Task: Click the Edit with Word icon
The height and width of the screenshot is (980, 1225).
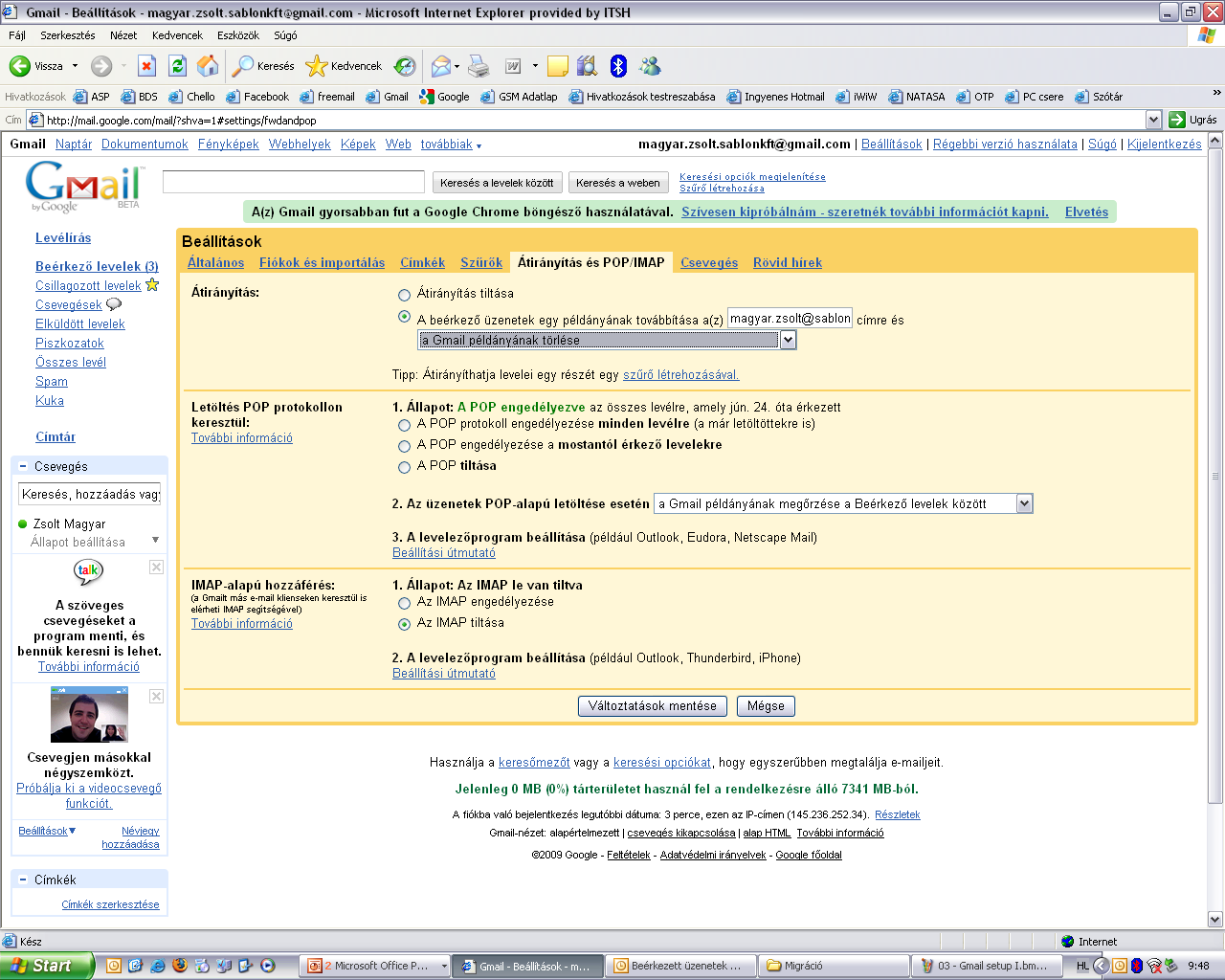Action: [x=513, y=66]
